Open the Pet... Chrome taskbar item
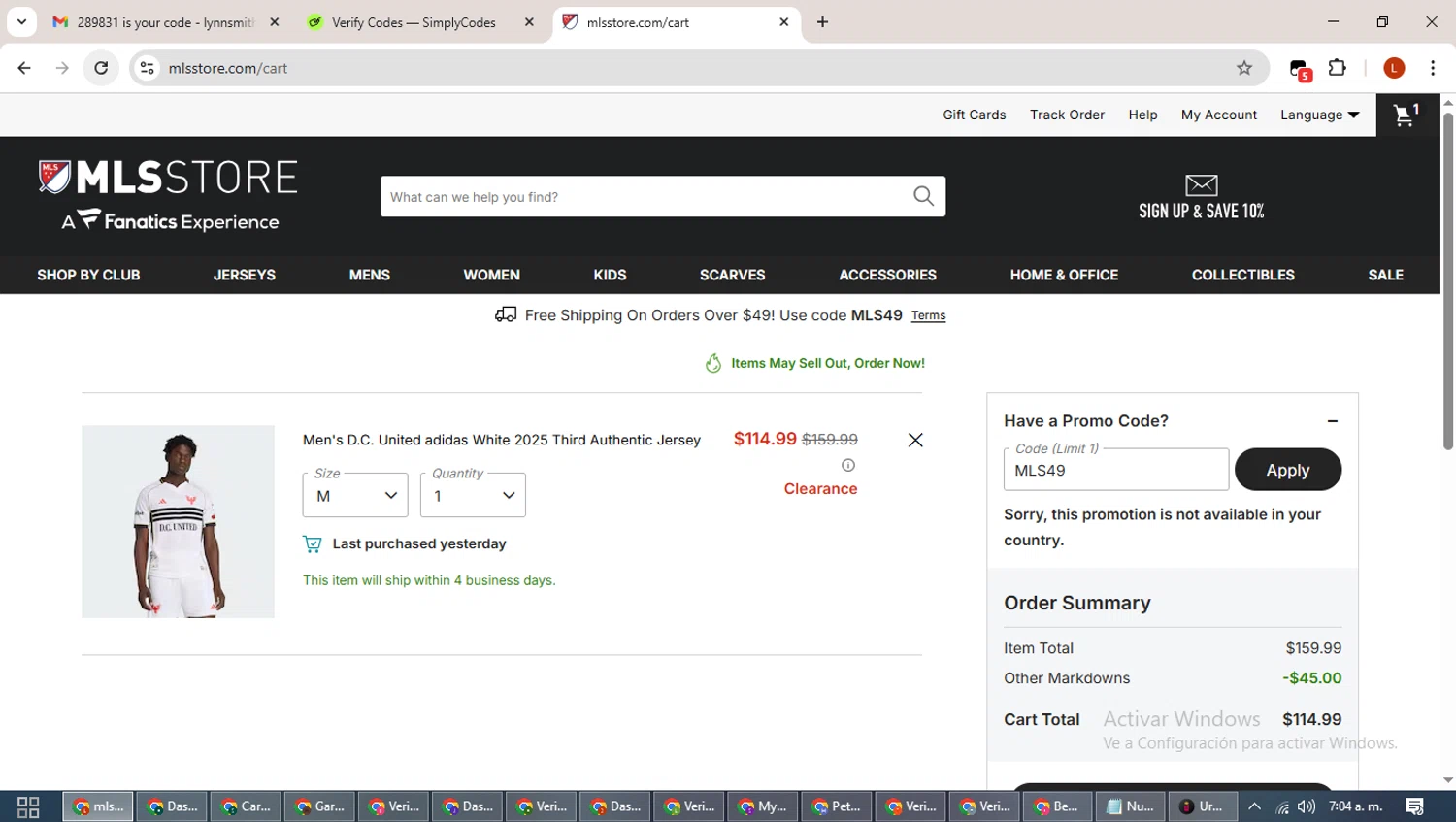The width and height of the screenshot is (1456, 822). point(837,806)
